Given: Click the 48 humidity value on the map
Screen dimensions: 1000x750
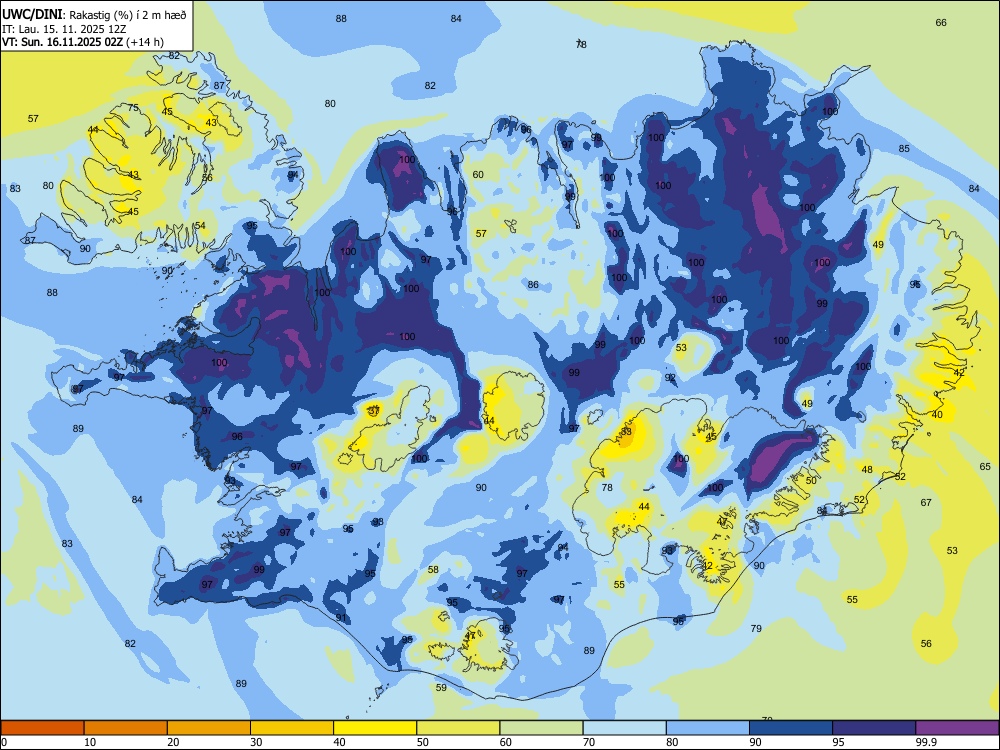Looking at the screenshot, I should (867, 469).
